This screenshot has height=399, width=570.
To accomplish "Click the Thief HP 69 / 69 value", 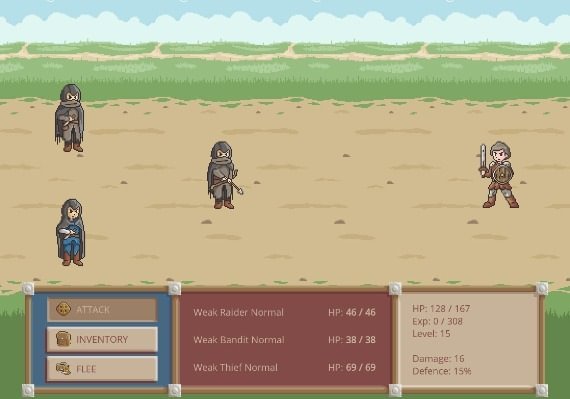I will [352, 367].
